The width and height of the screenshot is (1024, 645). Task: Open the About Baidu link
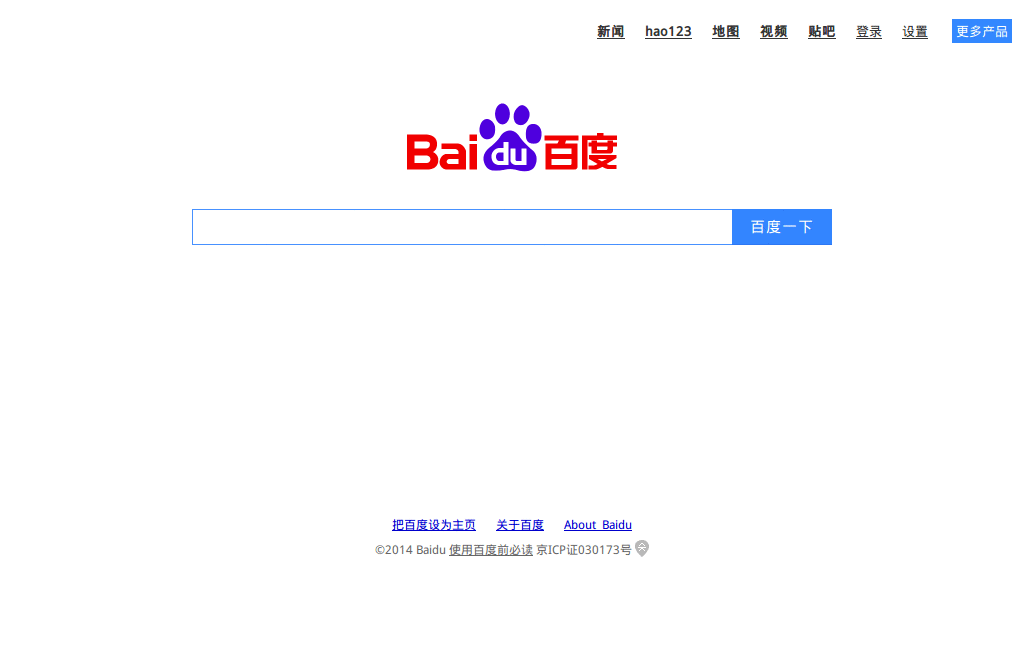[x=598, y=525]
